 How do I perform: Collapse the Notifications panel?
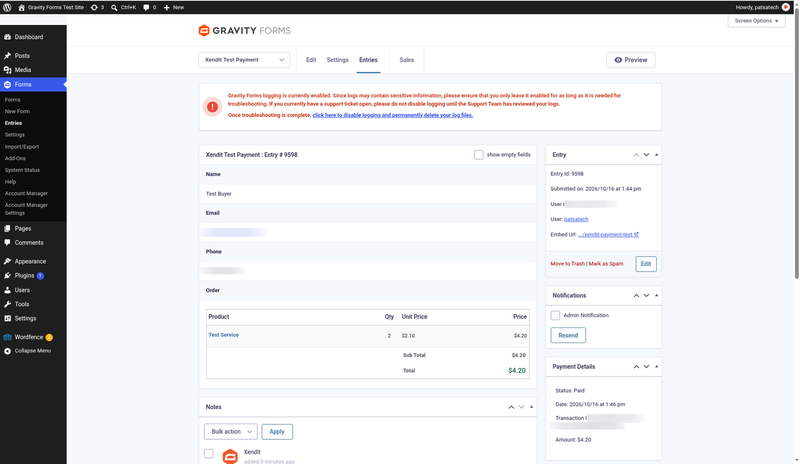point(657,296)
